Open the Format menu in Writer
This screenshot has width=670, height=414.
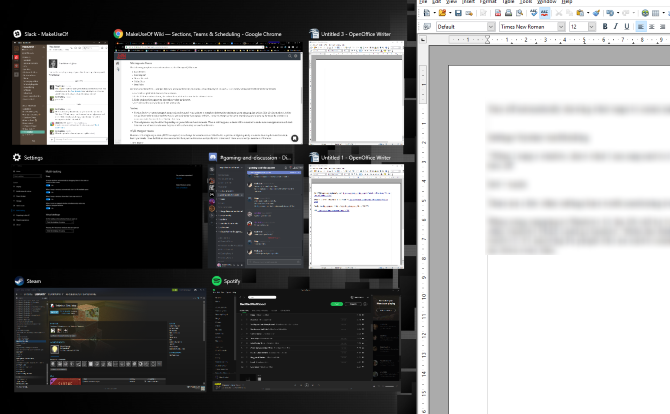[x=488, y=2]
